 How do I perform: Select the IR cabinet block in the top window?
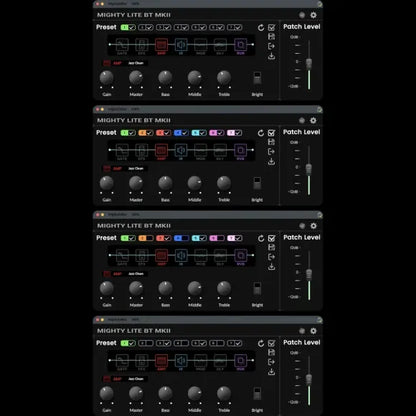tap(181, 45)
